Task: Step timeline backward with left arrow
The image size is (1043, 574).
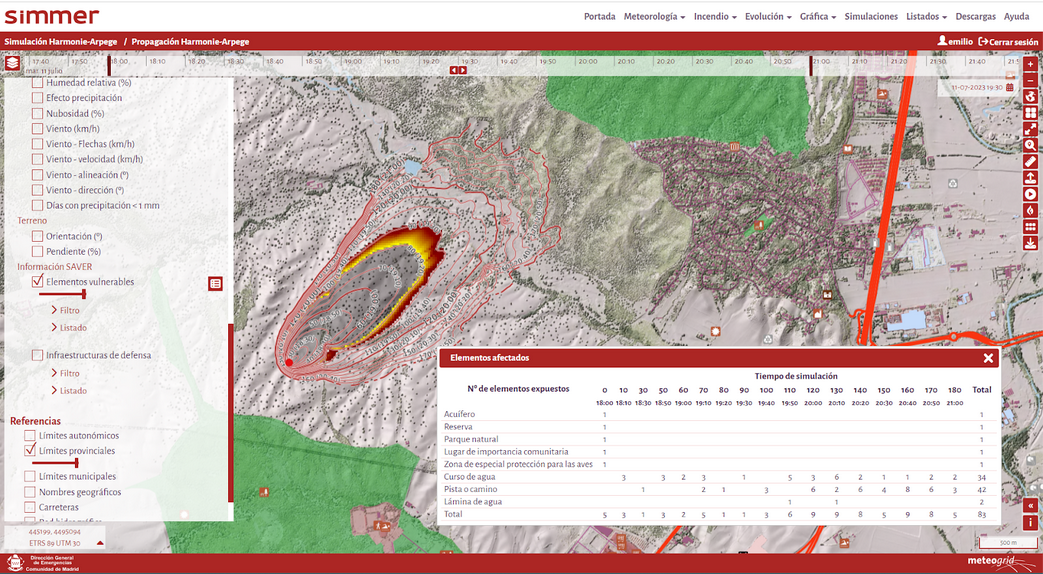Action: 454,70
